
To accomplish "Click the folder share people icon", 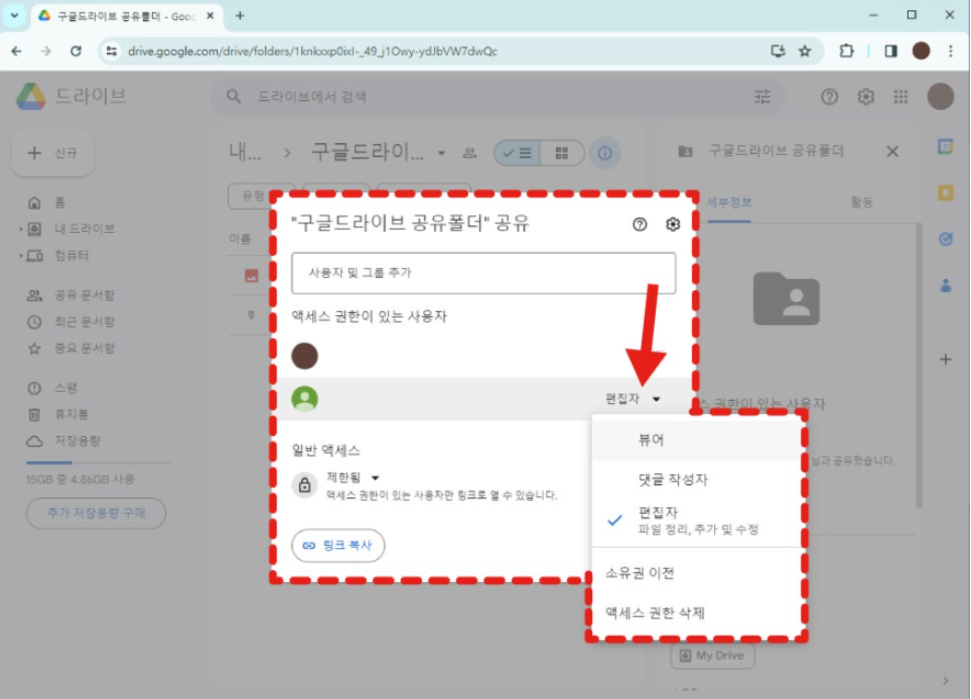I will (470, 153).
